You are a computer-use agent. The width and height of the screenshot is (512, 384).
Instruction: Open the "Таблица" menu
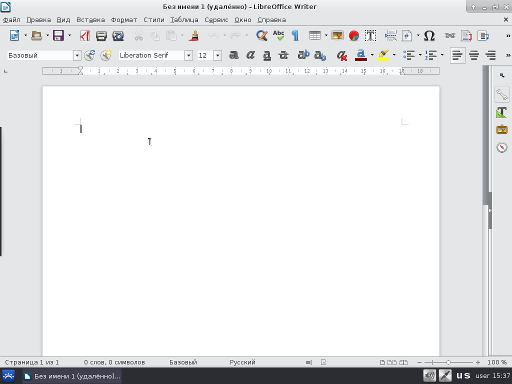184,20
